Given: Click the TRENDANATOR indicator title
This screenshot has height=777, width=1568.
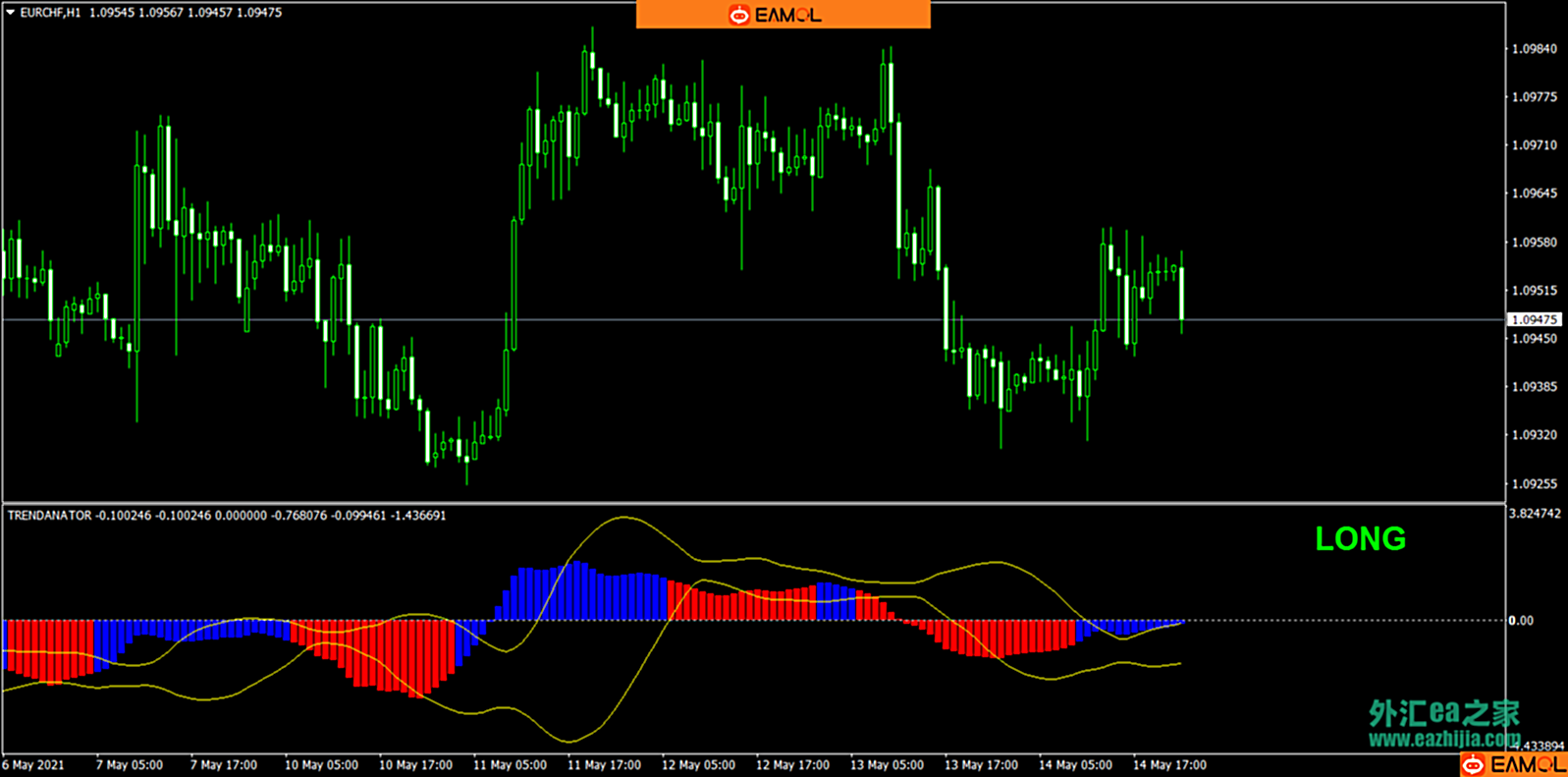Looking at the screenshot, I should click(x=49, y=516).
